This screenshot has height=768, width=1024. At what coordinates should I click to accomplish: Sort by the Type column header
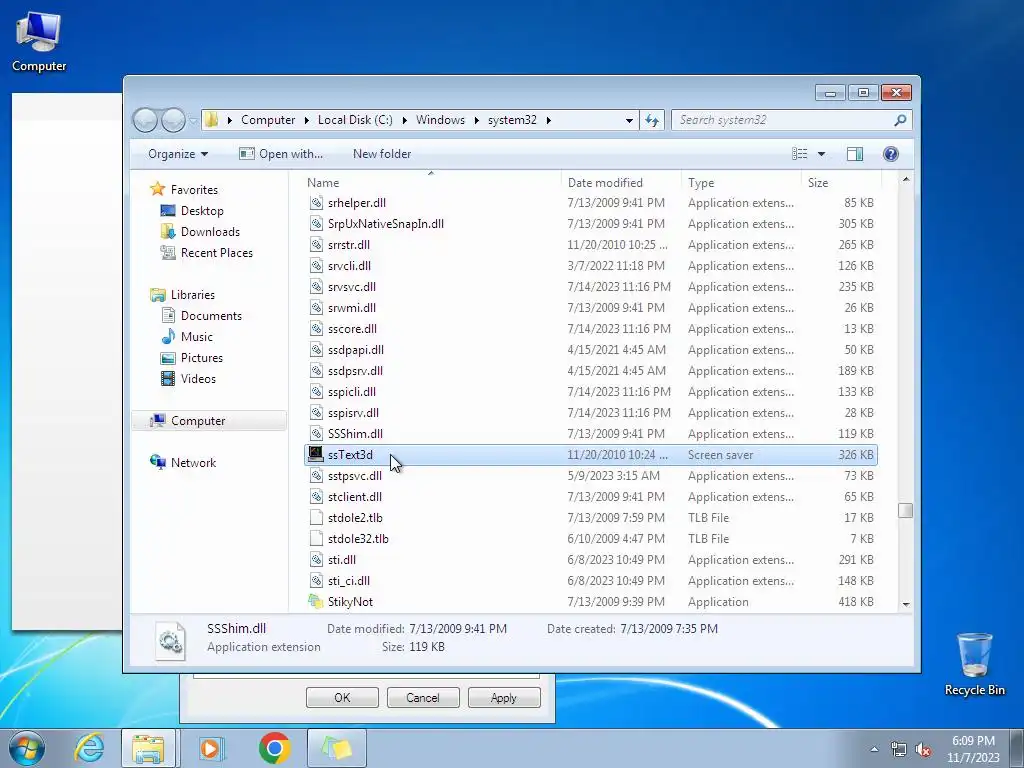[741, 183]
